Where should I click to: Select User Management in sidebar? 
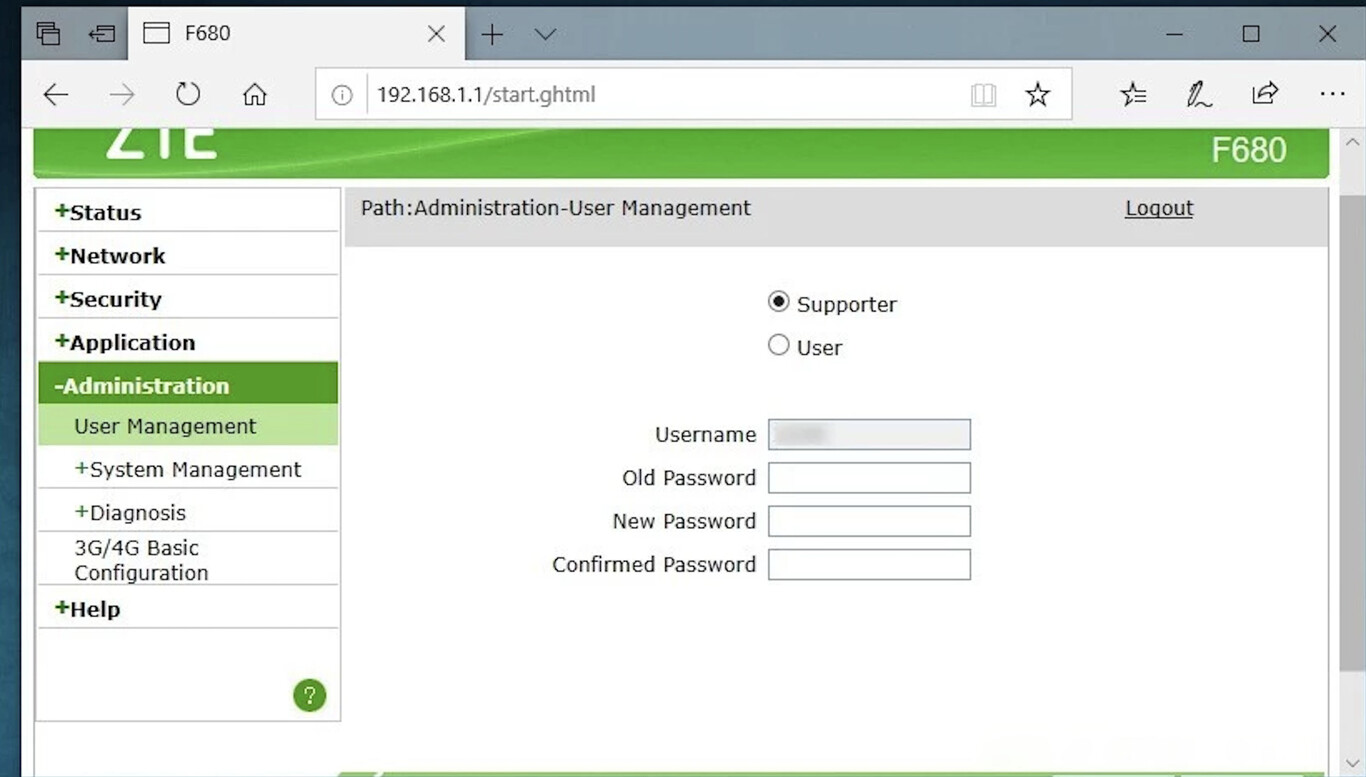pyautogui.click(x=165, y=426)
